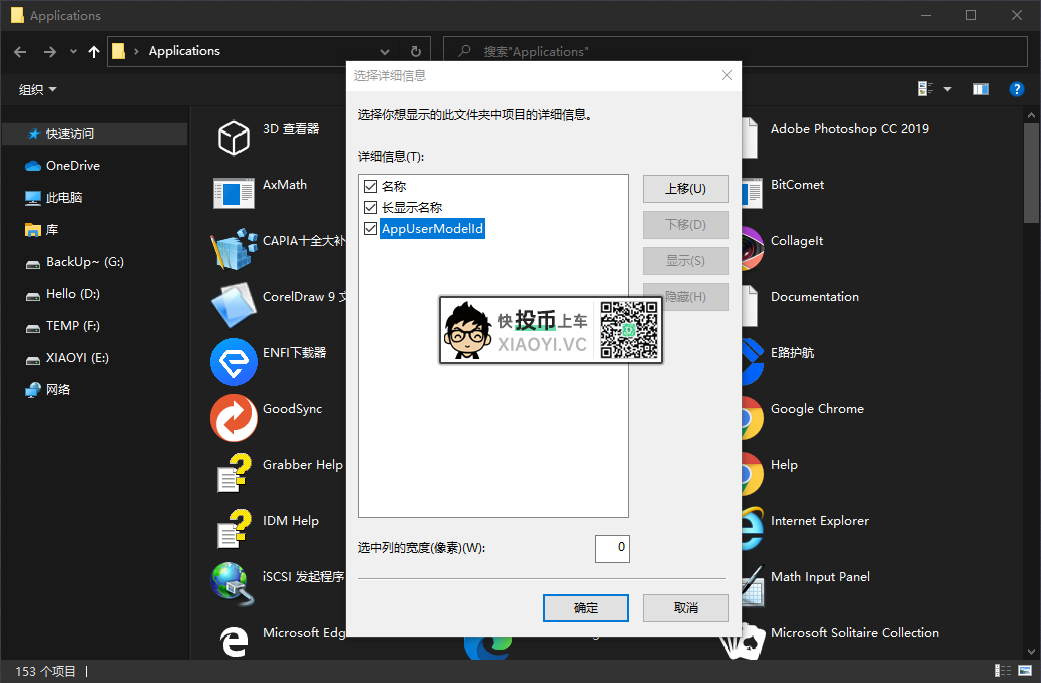The width and height of the screenshot is (1041, 683).
Task: Select the iSCSI 发起程序 globe icon
Action: [232, 583]
